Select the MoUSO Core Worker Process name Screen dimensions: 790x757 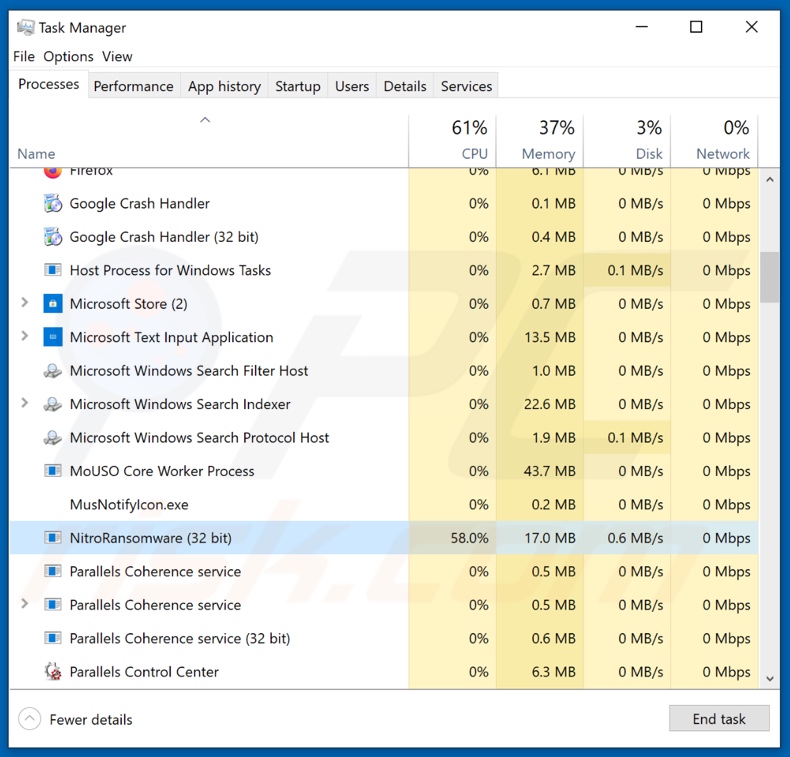point(162,471)
